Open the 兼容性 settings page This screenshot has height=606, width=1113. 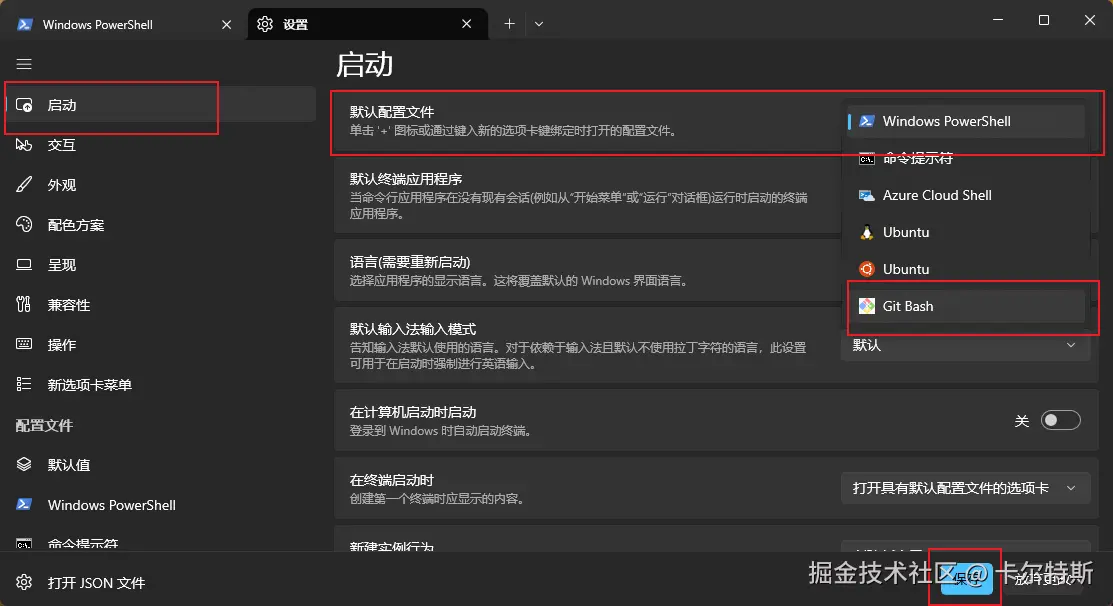pos(160,305)
